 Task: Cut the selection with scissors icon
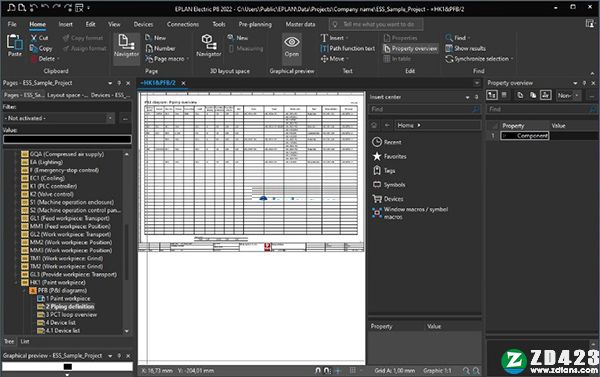point(34,38)
